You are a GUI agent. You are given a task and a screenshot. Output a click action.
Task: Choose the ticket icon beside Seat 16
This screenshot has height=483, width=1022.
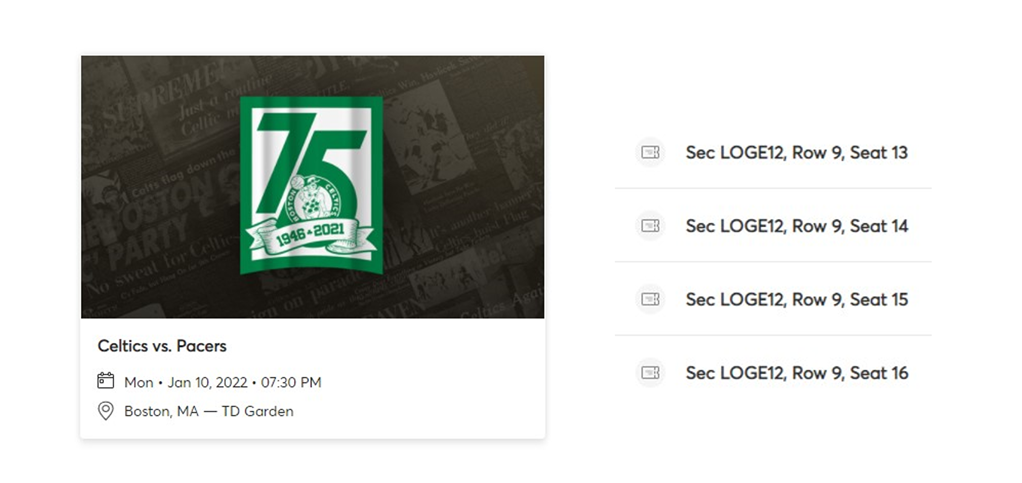[x=651, y=373]
